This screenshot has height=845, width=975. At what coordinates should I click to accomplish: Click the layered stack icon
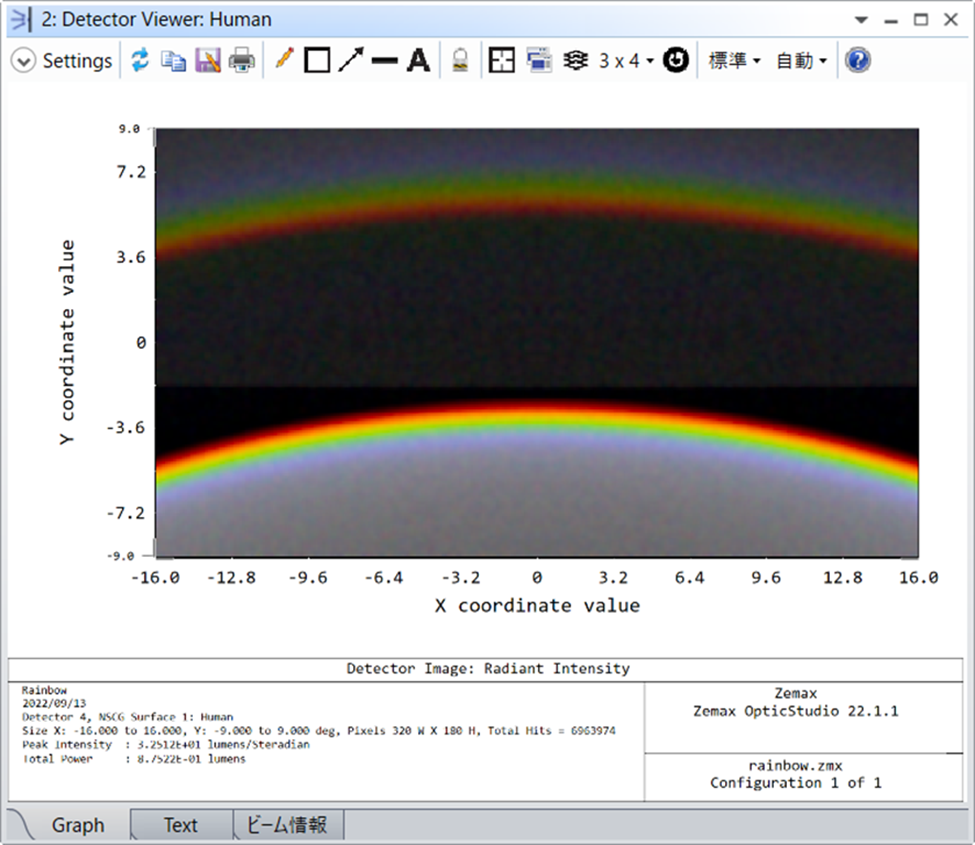click(x=576, y=60)
